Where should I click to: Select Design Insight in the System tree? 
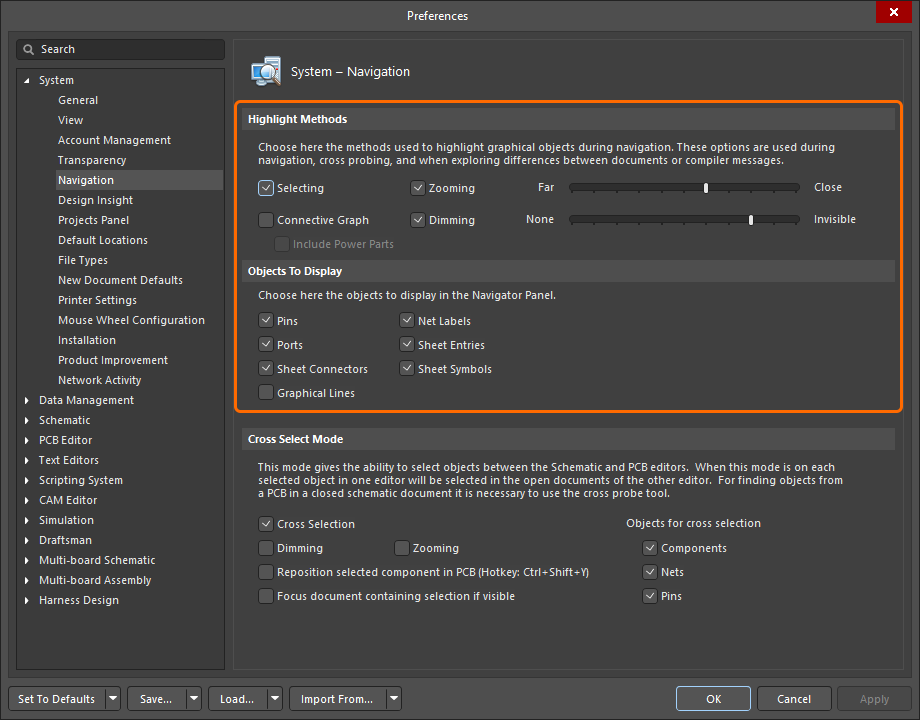(x=95, y=200)
